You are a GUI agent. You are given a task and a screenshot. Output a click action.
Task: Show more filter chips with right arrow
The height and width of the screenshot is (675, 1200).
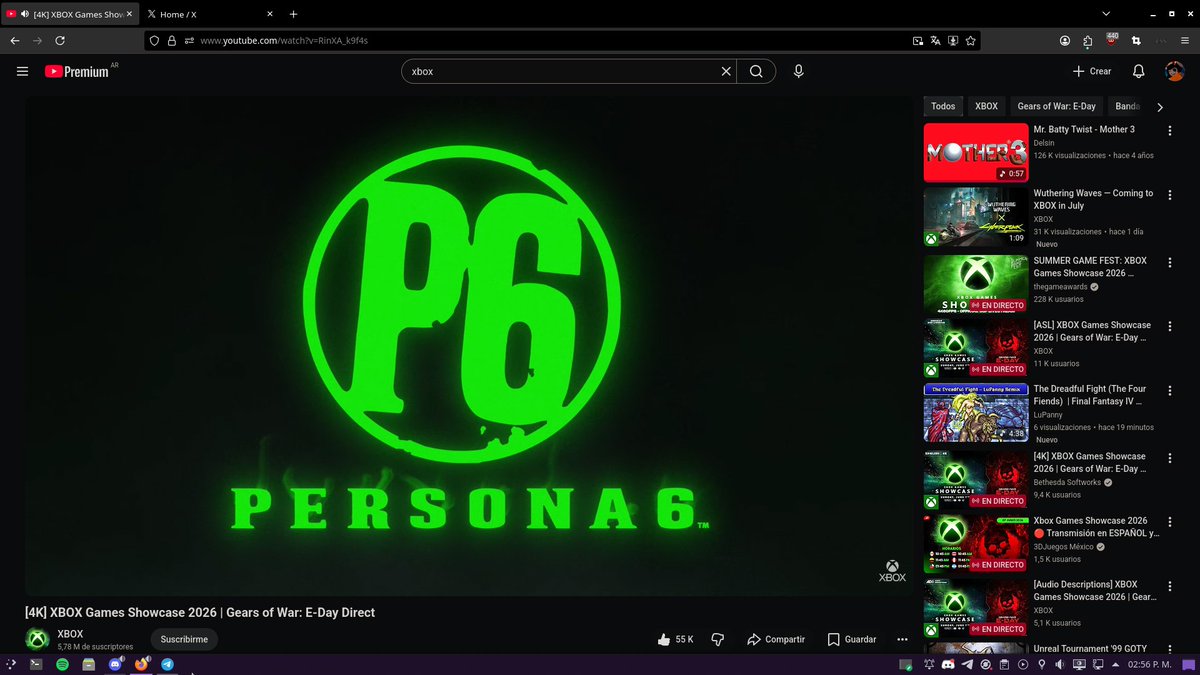click(1159, 106)
